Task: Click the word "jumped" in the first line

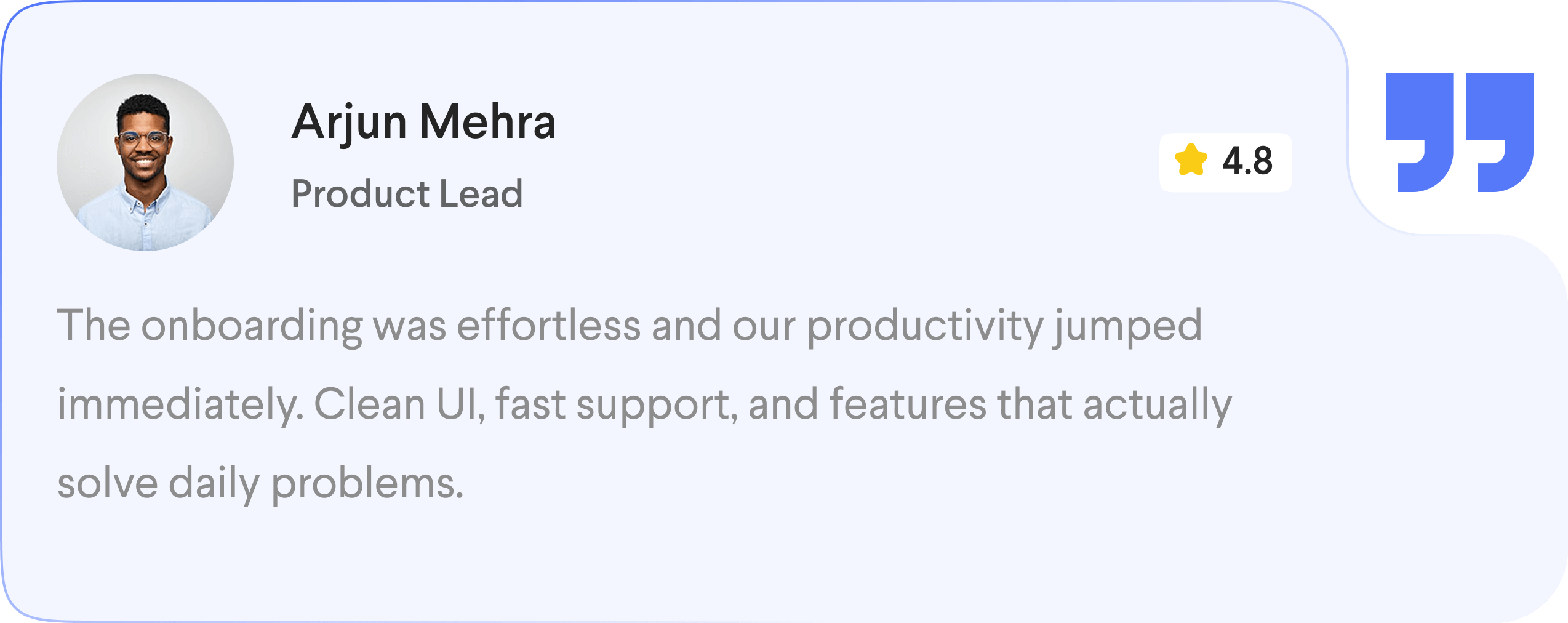Action: pyautogui.click(x=1127, y=326)
